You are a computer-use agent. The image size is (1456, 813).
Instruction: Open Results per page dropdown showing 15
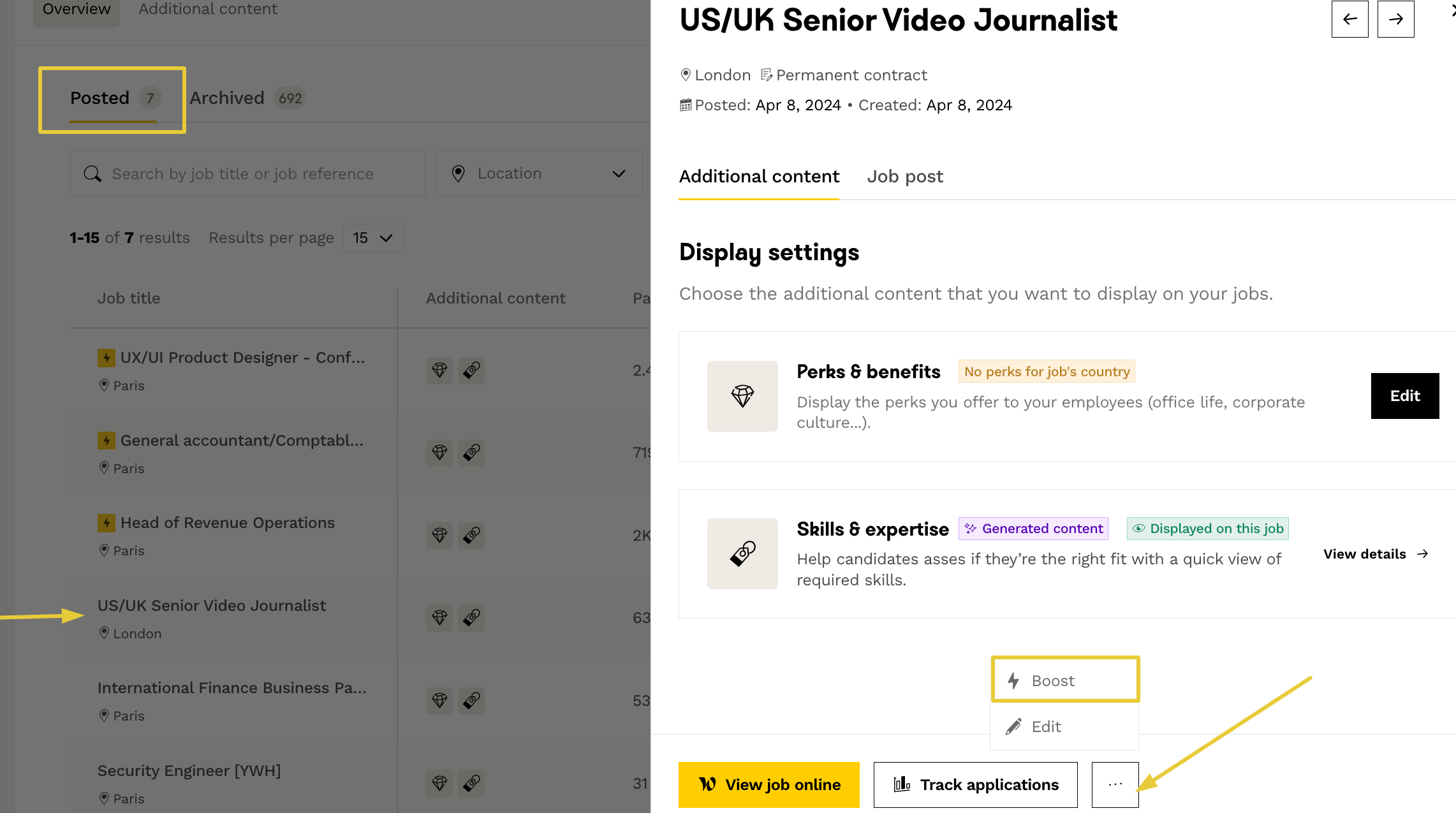373,238
